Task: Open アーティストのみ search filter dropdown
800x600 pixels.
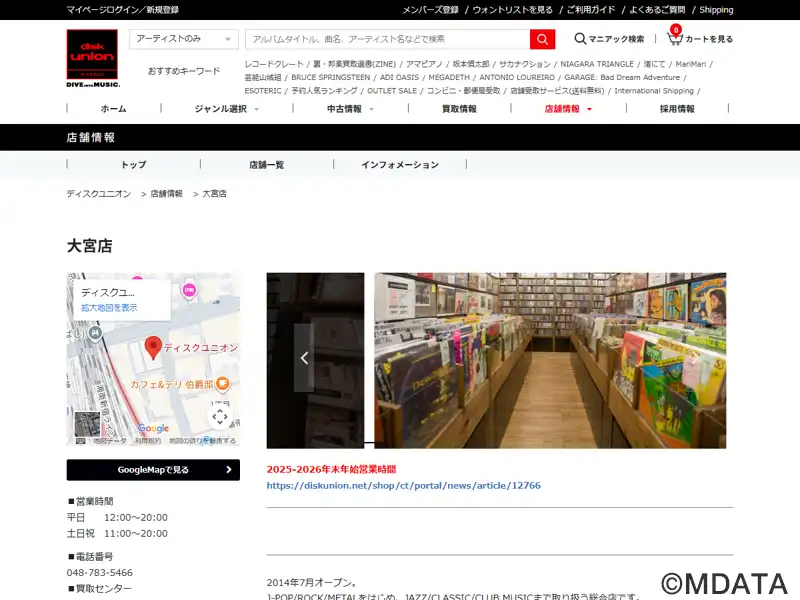Action: 184,39
